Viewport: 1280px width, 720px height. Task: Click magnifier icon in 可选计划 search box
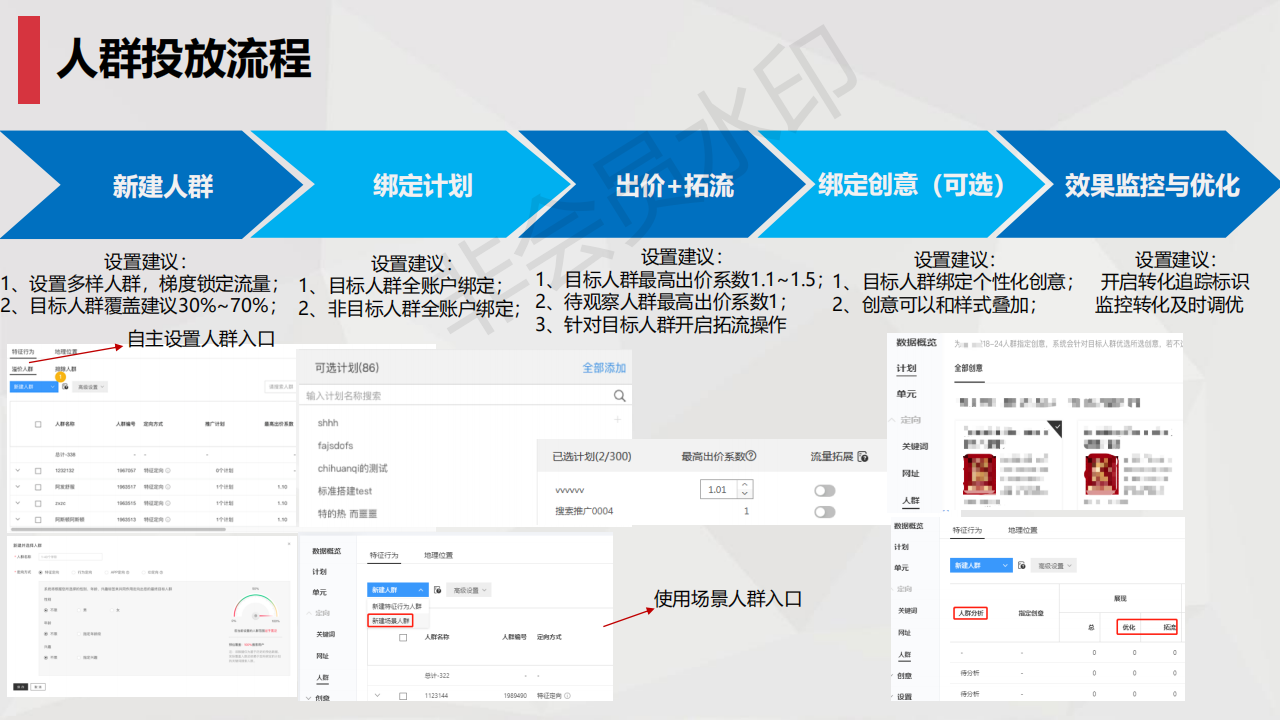point(620,396)
